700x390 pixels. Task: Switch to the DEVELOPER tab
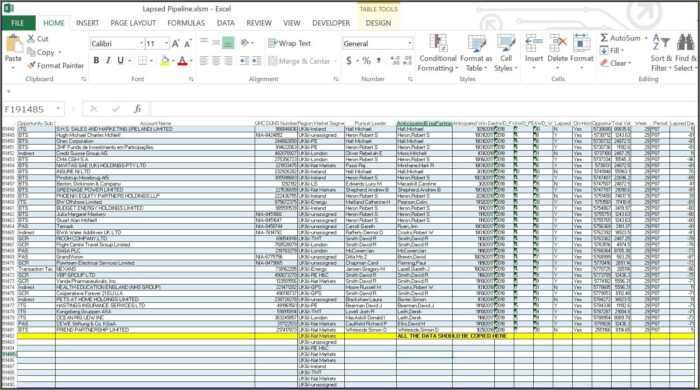tap(331, 23)
